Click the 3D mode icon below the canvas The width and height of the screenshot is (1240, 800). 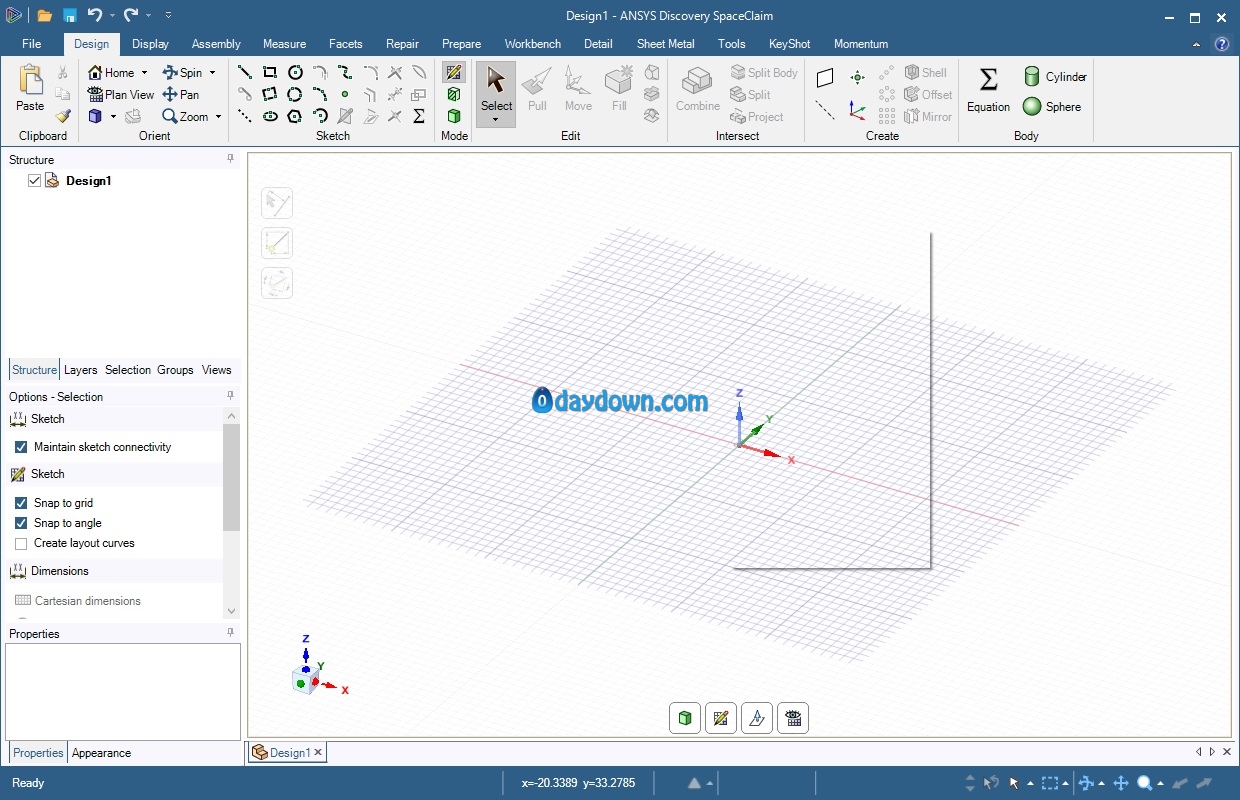685,717
